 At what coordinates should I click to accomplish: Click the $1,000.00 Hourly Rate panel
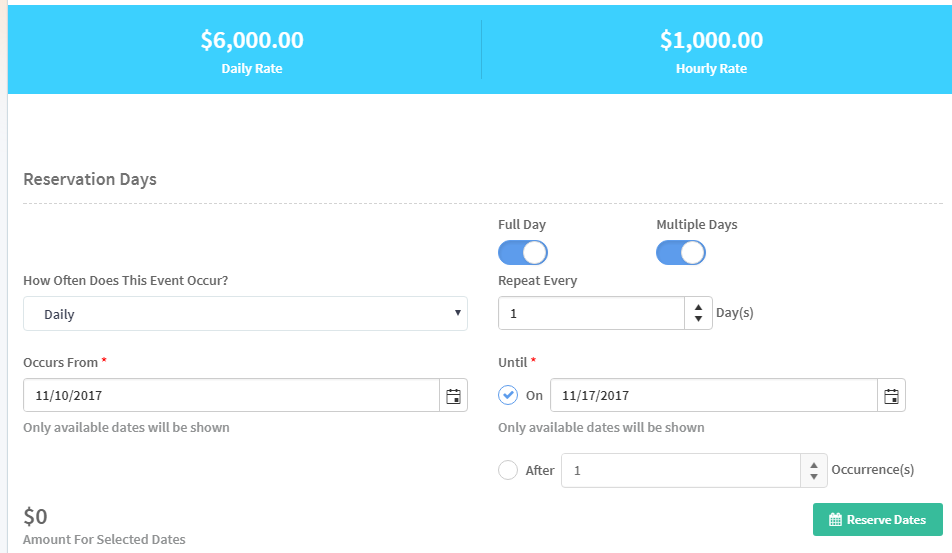pos(711,51)
